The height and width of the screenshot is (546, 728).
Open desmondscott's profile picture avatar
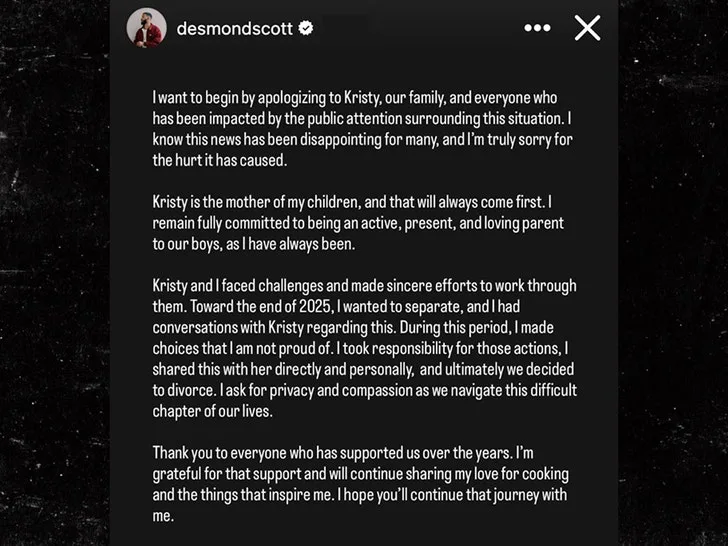[x=147, y=28]
